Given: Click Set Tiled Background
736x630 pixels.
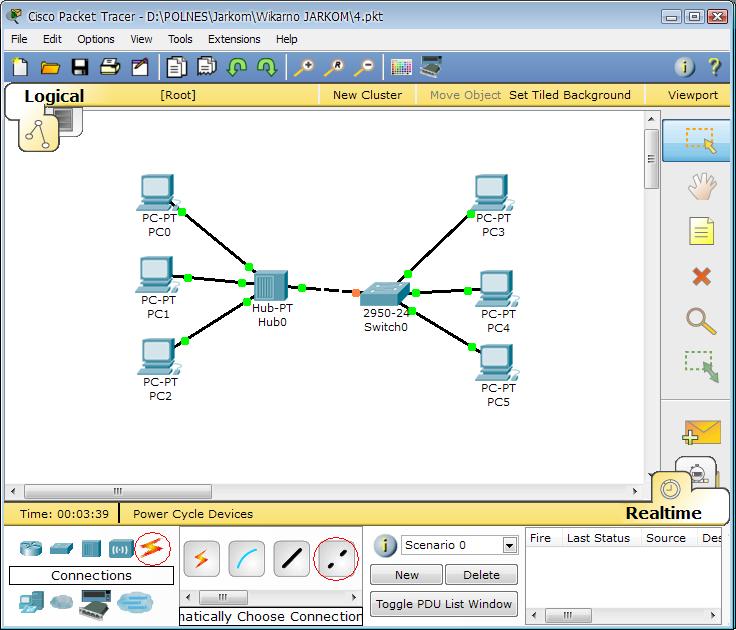Looking at the screenshot, I should 569,95.
